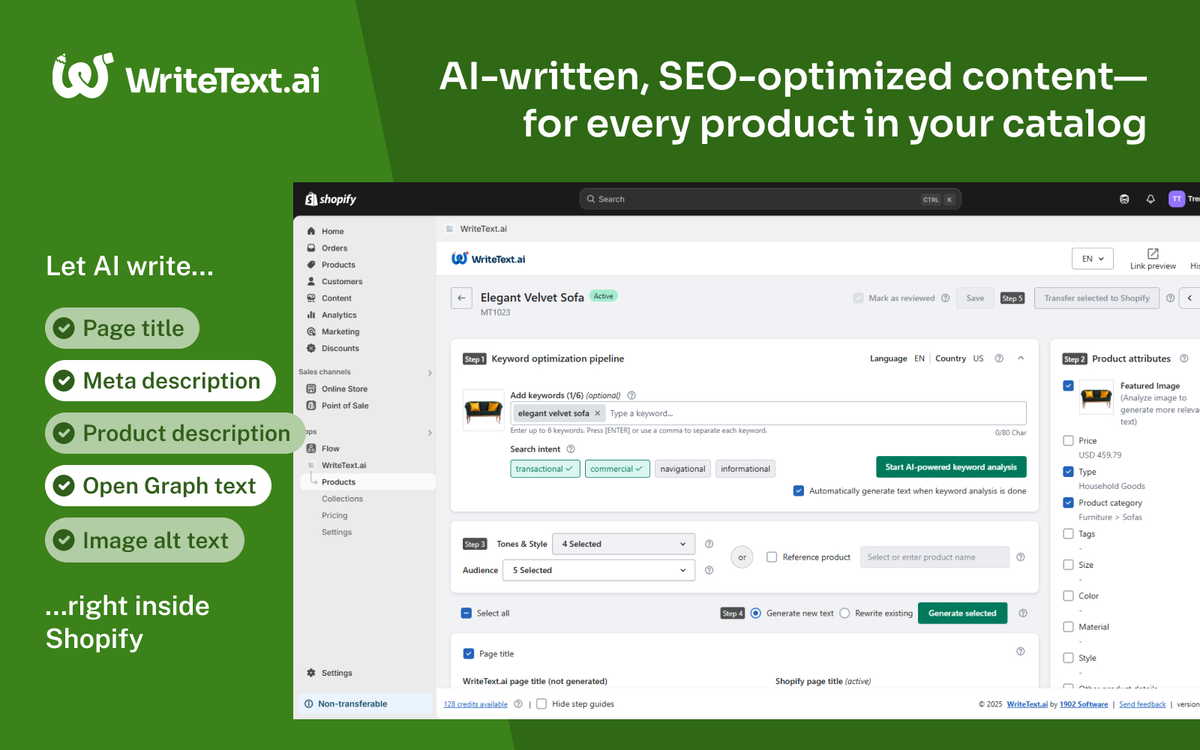Screen dimensions: 1200x750
Task: Click the Shopify logo in header
Action: 331,199
